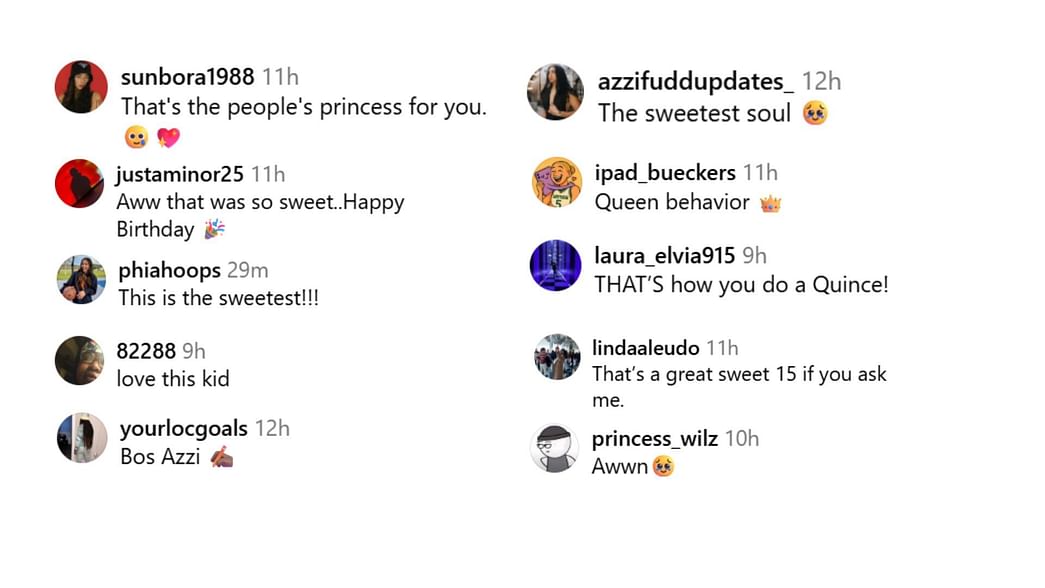The height and width of the screenshot is (588, 1045).
Task: Click the ipad_bueckers username
Action: click(665, 173)
